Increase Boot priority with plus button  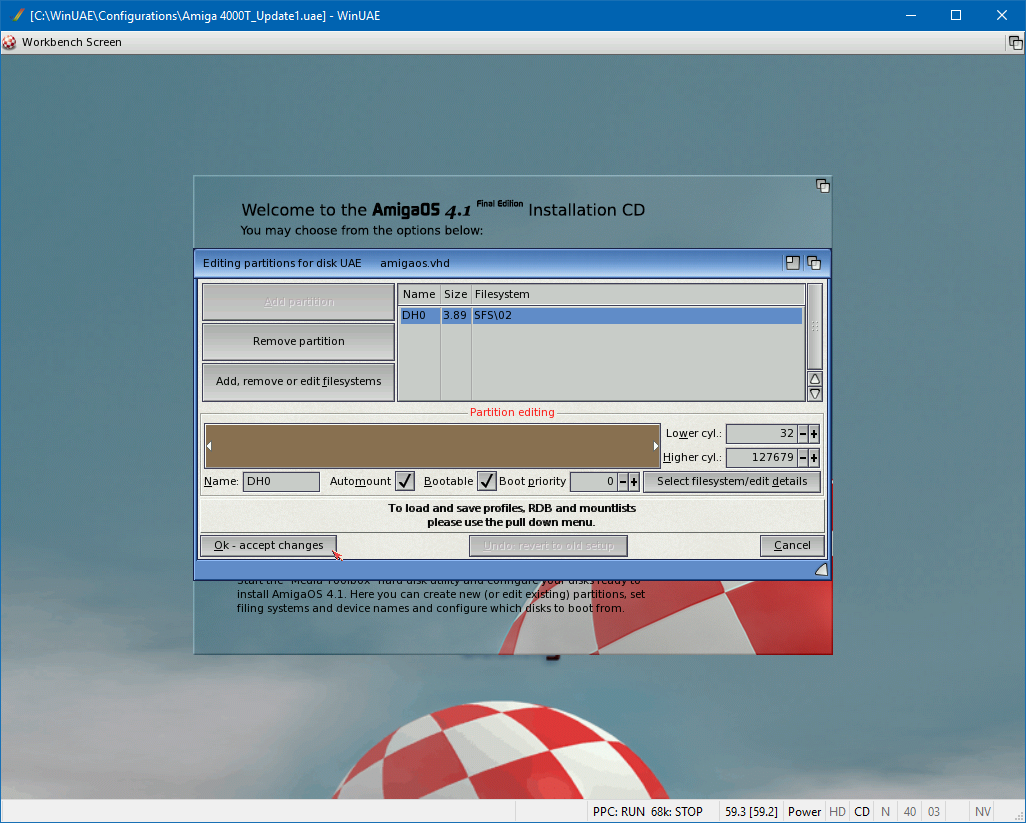[x=634, y=482]
